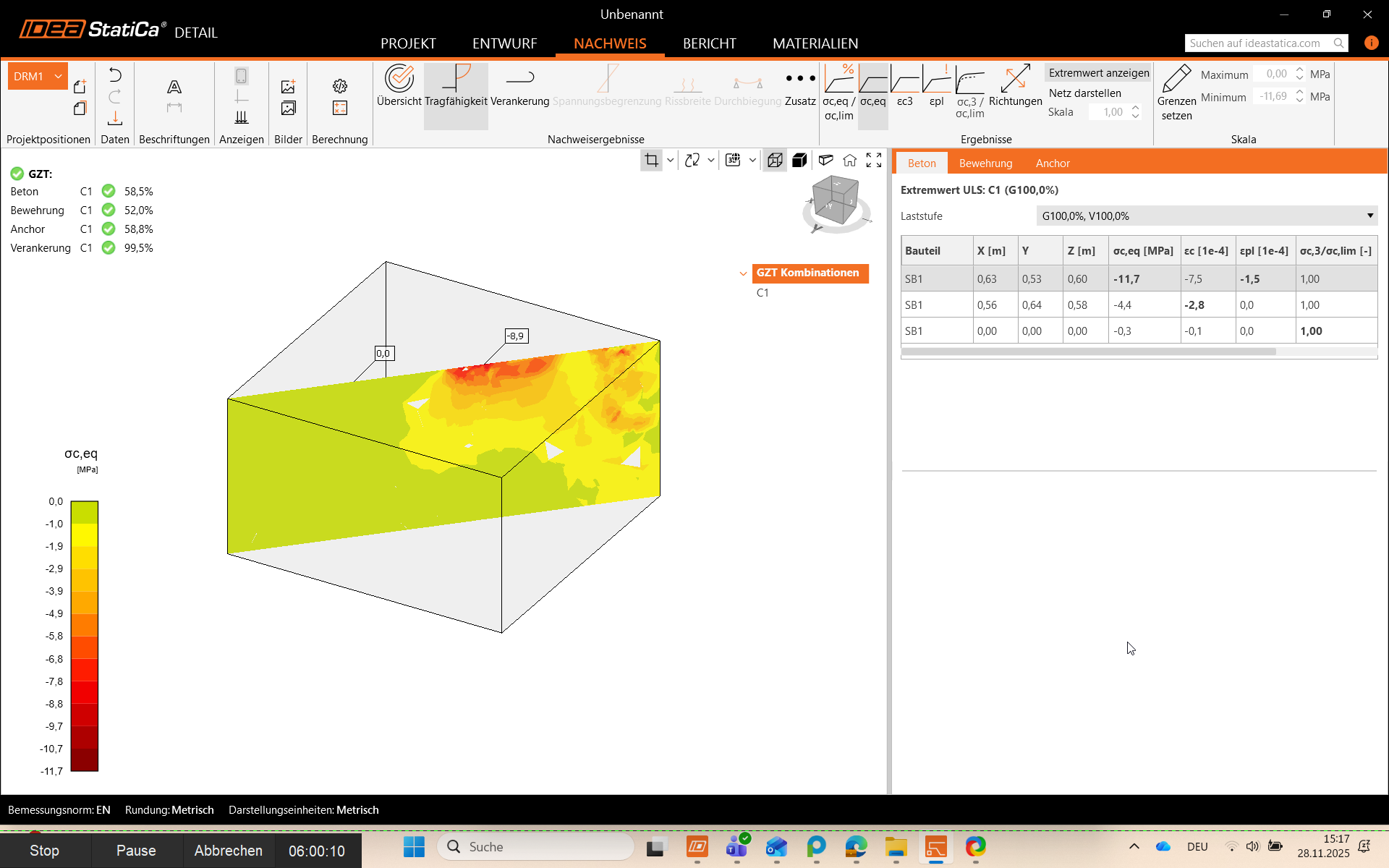The width and height of the screenshot is (1389, 868).
Task: Reset view with the home icon
Action: 849,161
